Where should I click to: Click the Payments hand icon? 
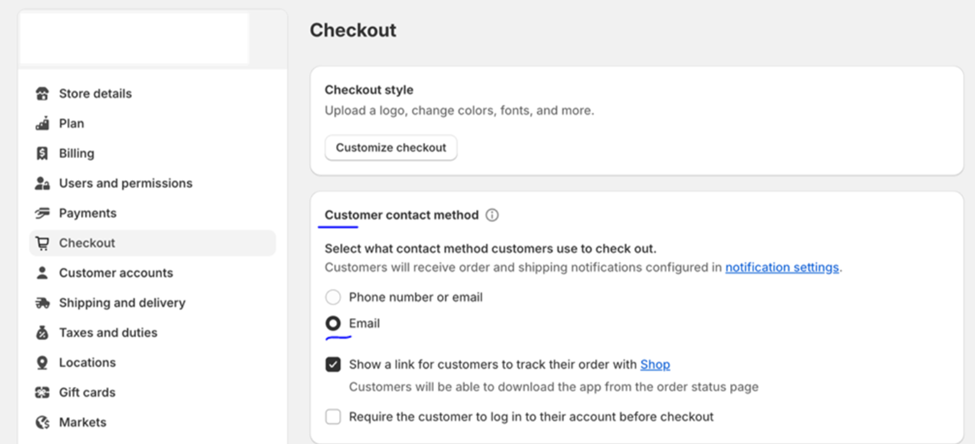42,213
